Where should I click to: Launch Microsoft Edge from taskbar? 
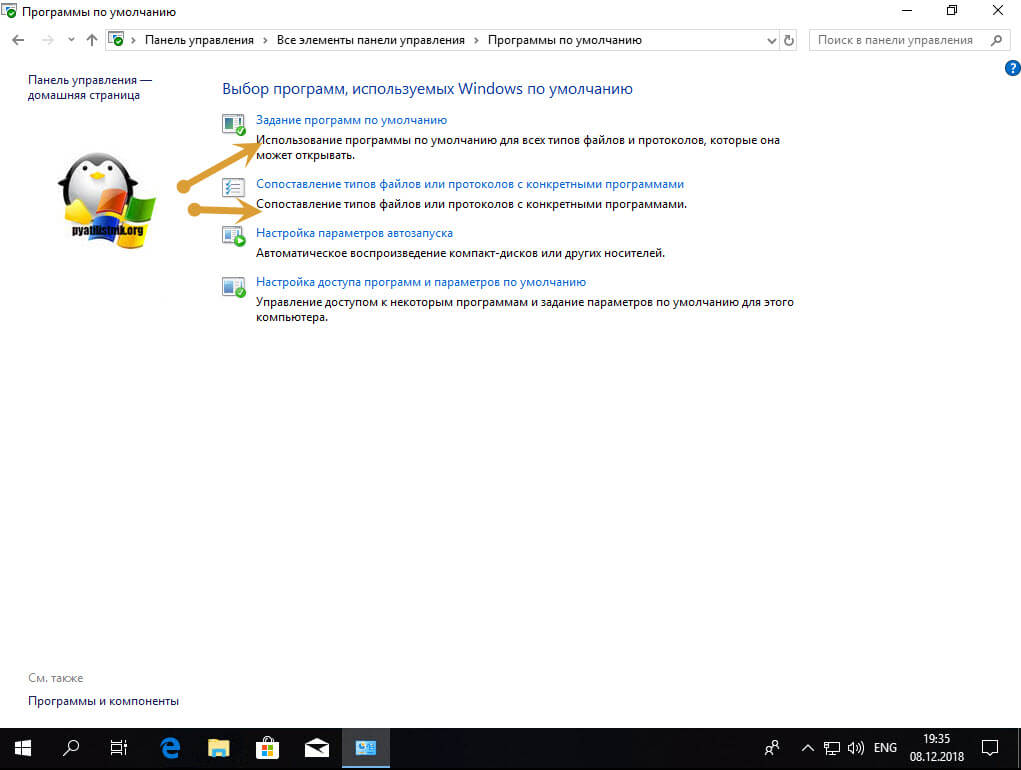point(171,749)
